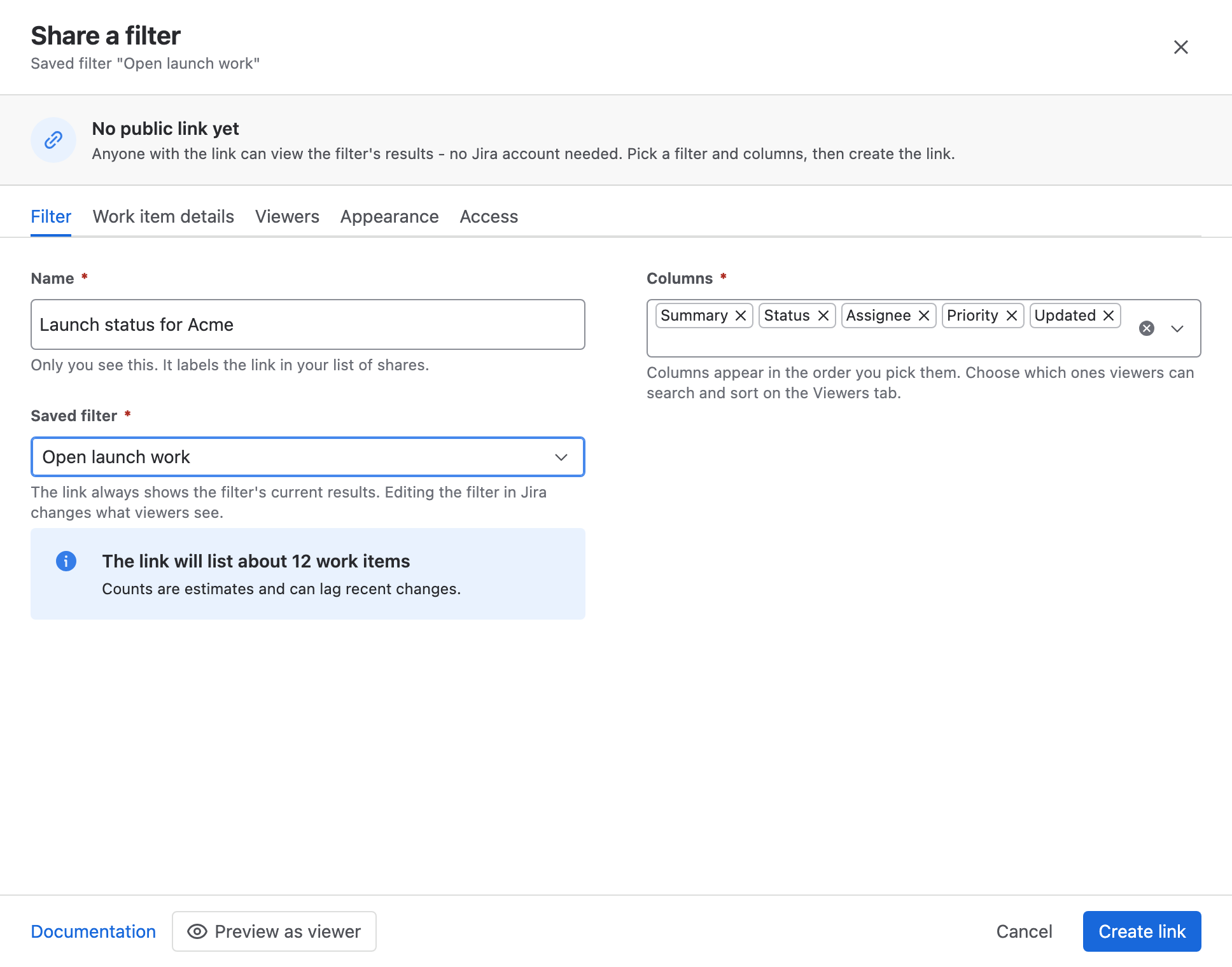This screenshot has height=967, width=1232.
Task: Open the Documentation link
Action: 94,931
